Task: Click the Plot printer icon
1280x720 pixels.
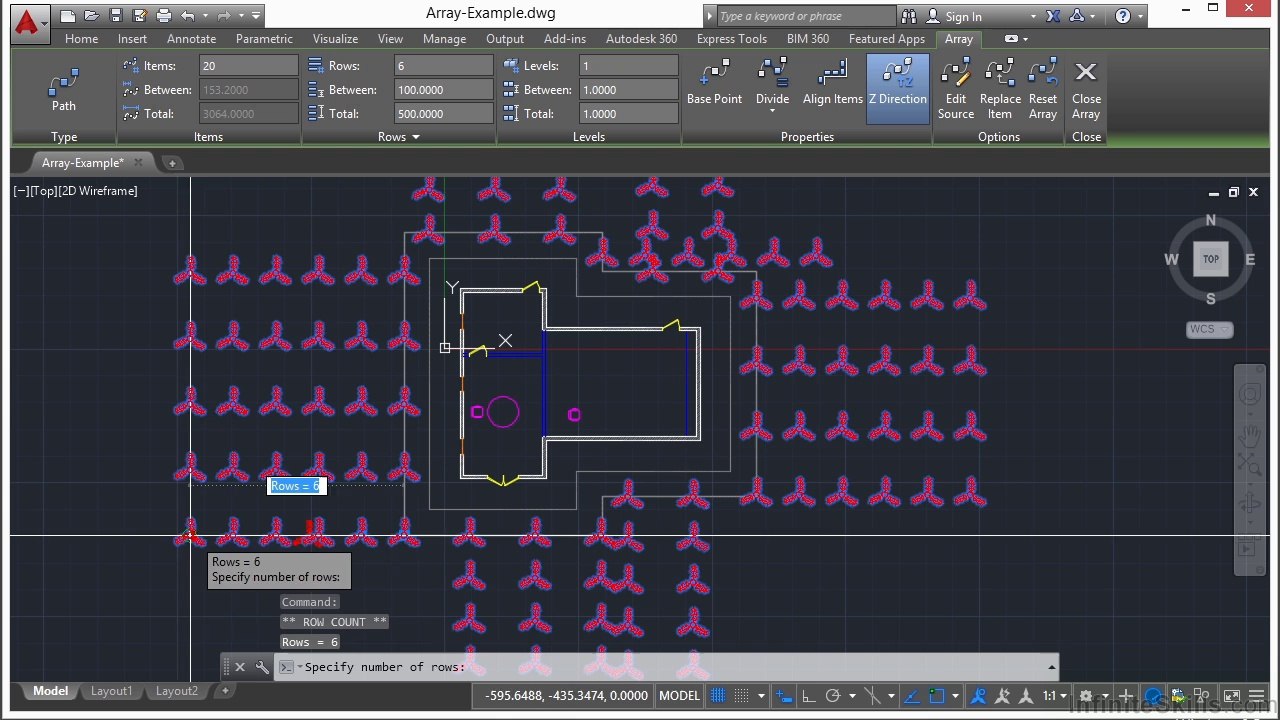Action: pos(164,16)
